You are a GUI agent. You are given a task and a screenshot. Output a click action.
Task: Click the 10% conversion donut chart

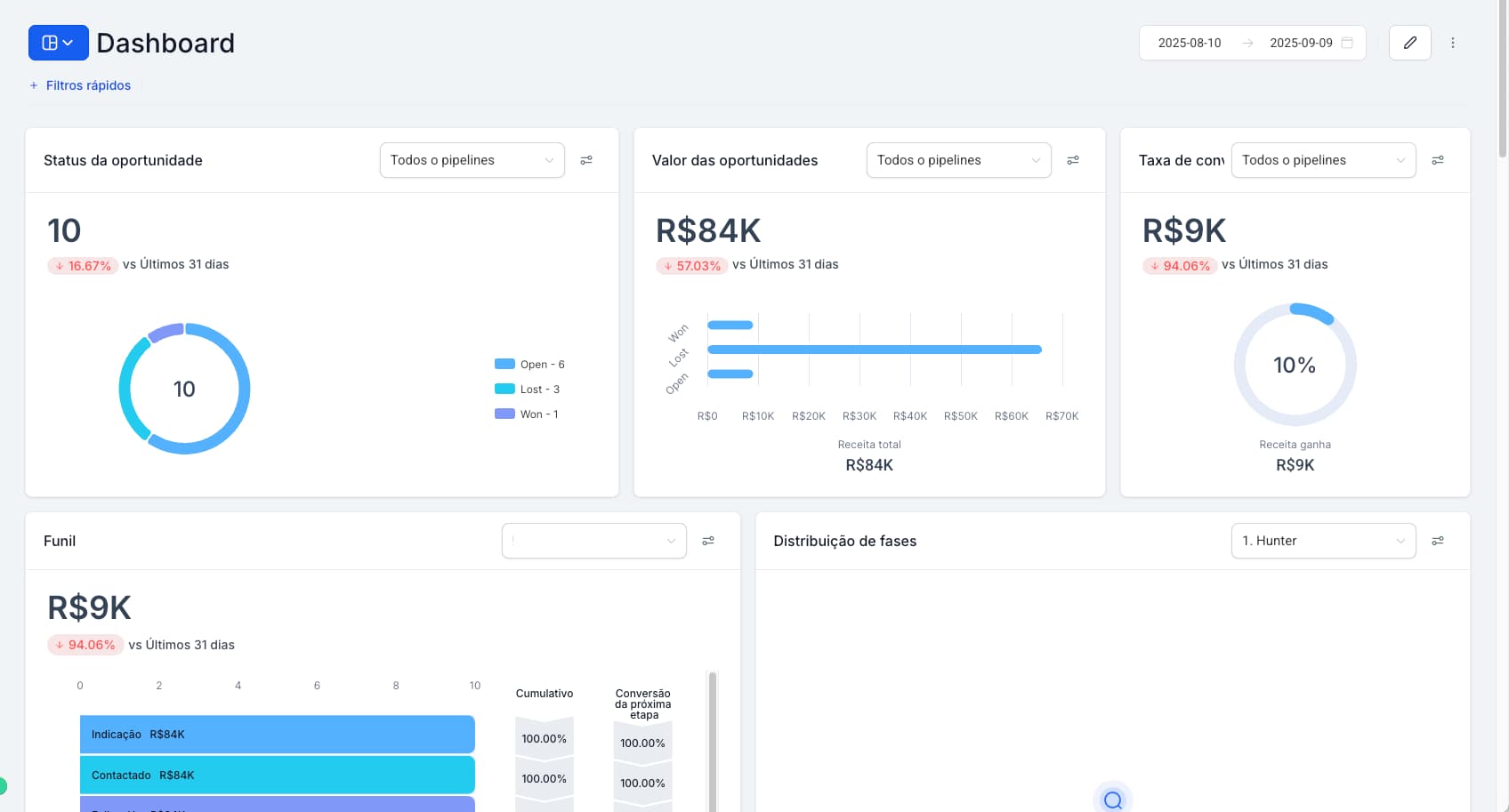click(1295, 365)
